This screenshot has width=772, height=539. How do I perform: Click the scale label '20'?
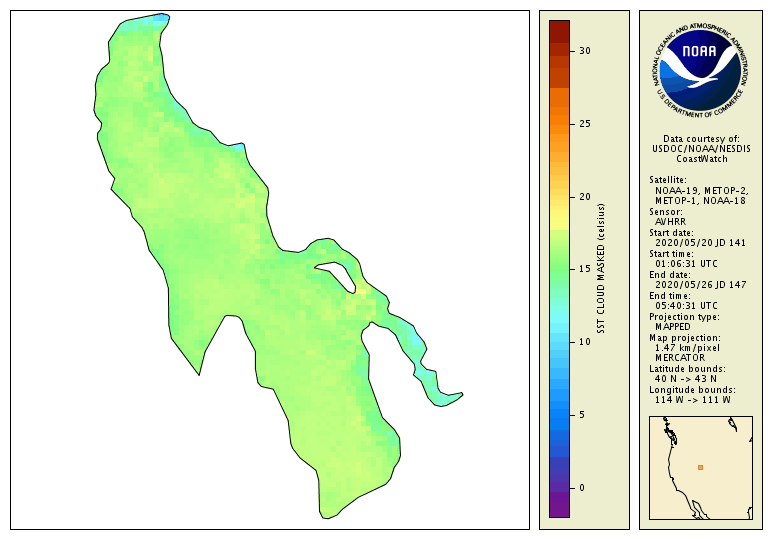point(585,197)
